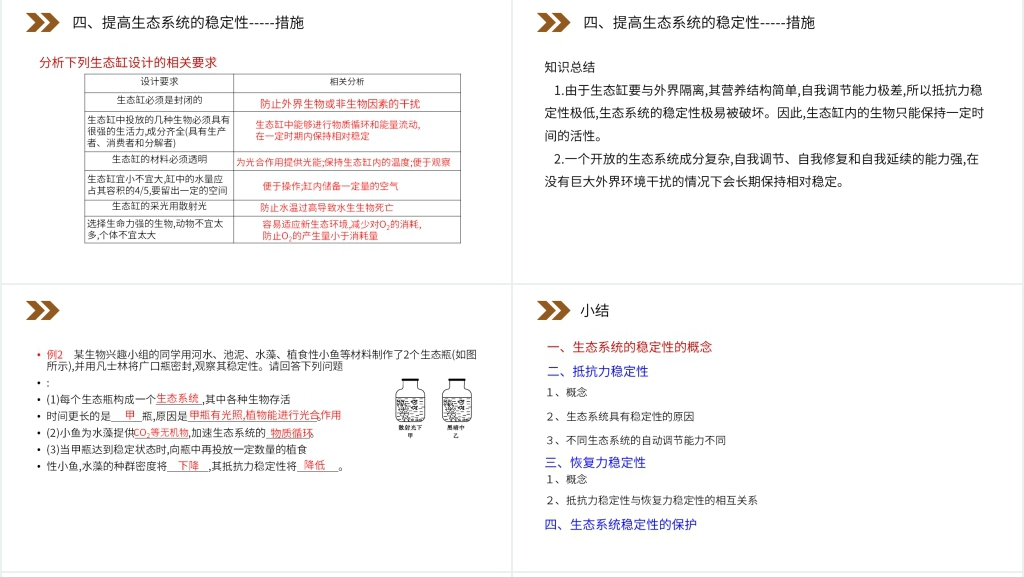Open the outline item 三、恢复力稳定性
This screenshot has height=577, width=1024.
pos(595,462)
